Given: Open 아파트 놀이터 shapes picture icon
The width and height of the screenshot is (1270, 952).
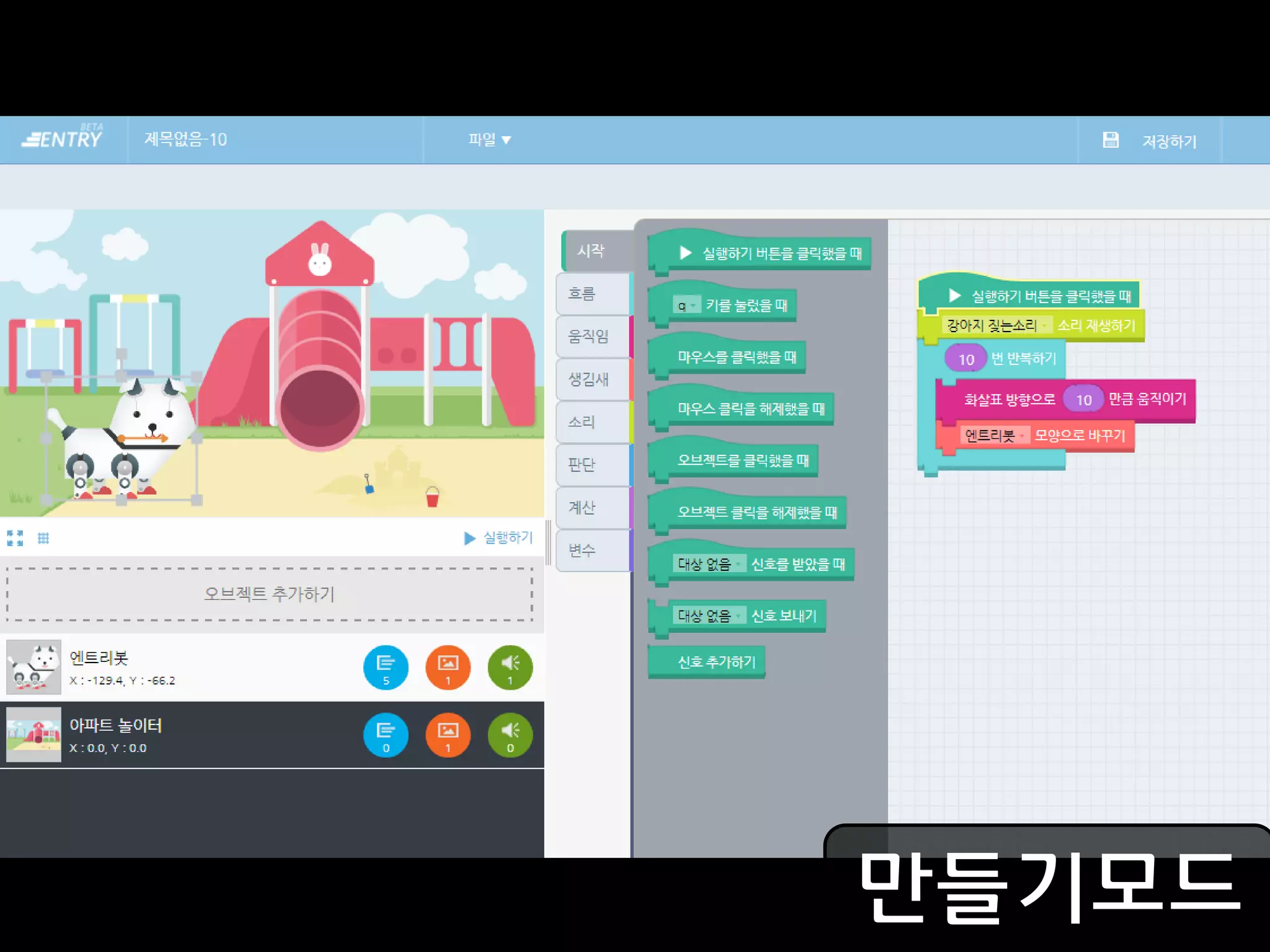Looking at the screenshot, I should [x=448, y=735].
